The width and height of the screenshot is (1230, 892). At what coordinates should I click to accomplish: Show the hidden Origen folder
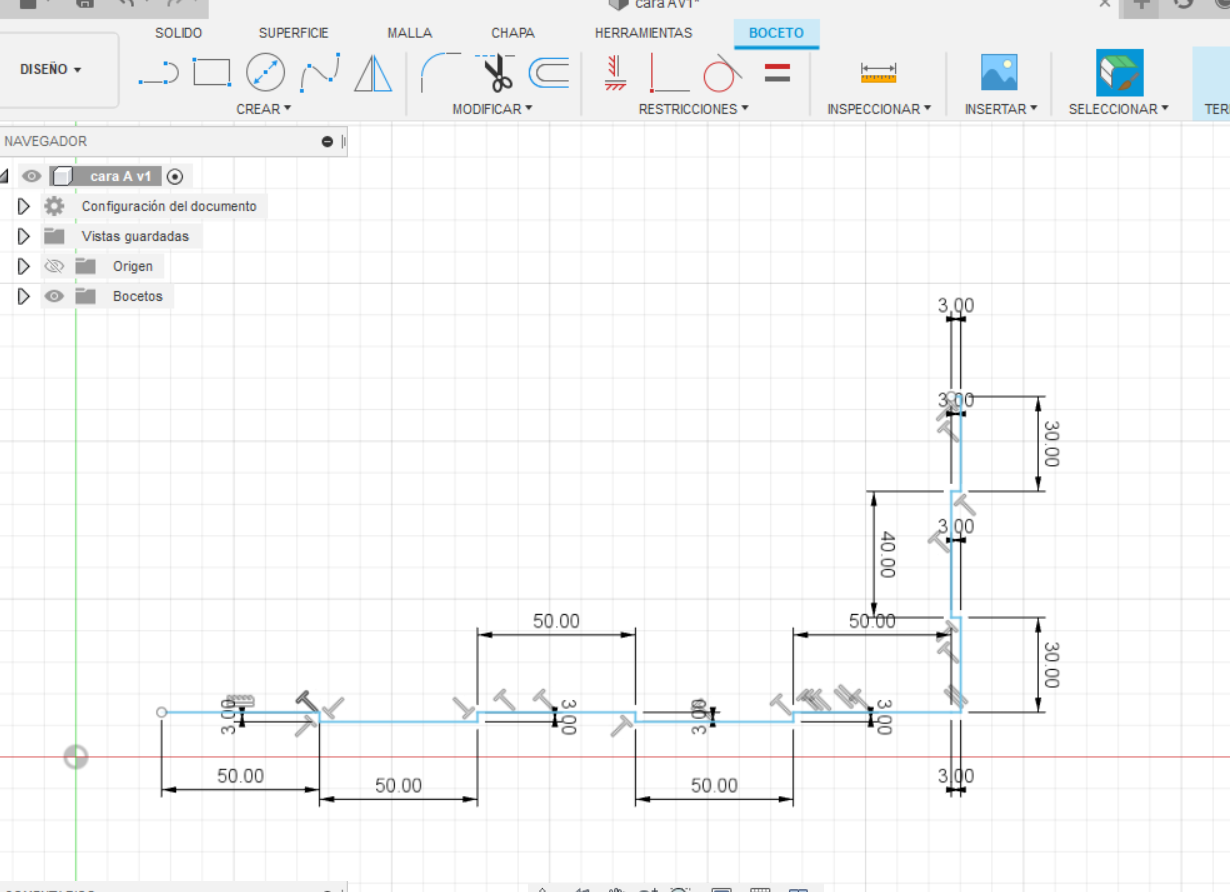(54, 266)
